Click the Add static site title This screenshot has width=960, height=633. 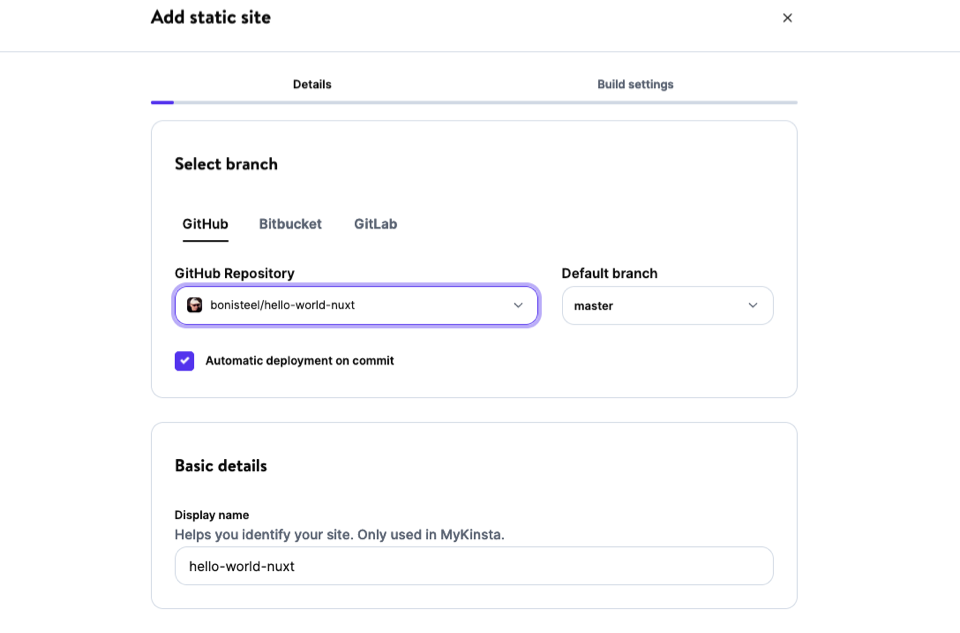(x=211, y=17)
